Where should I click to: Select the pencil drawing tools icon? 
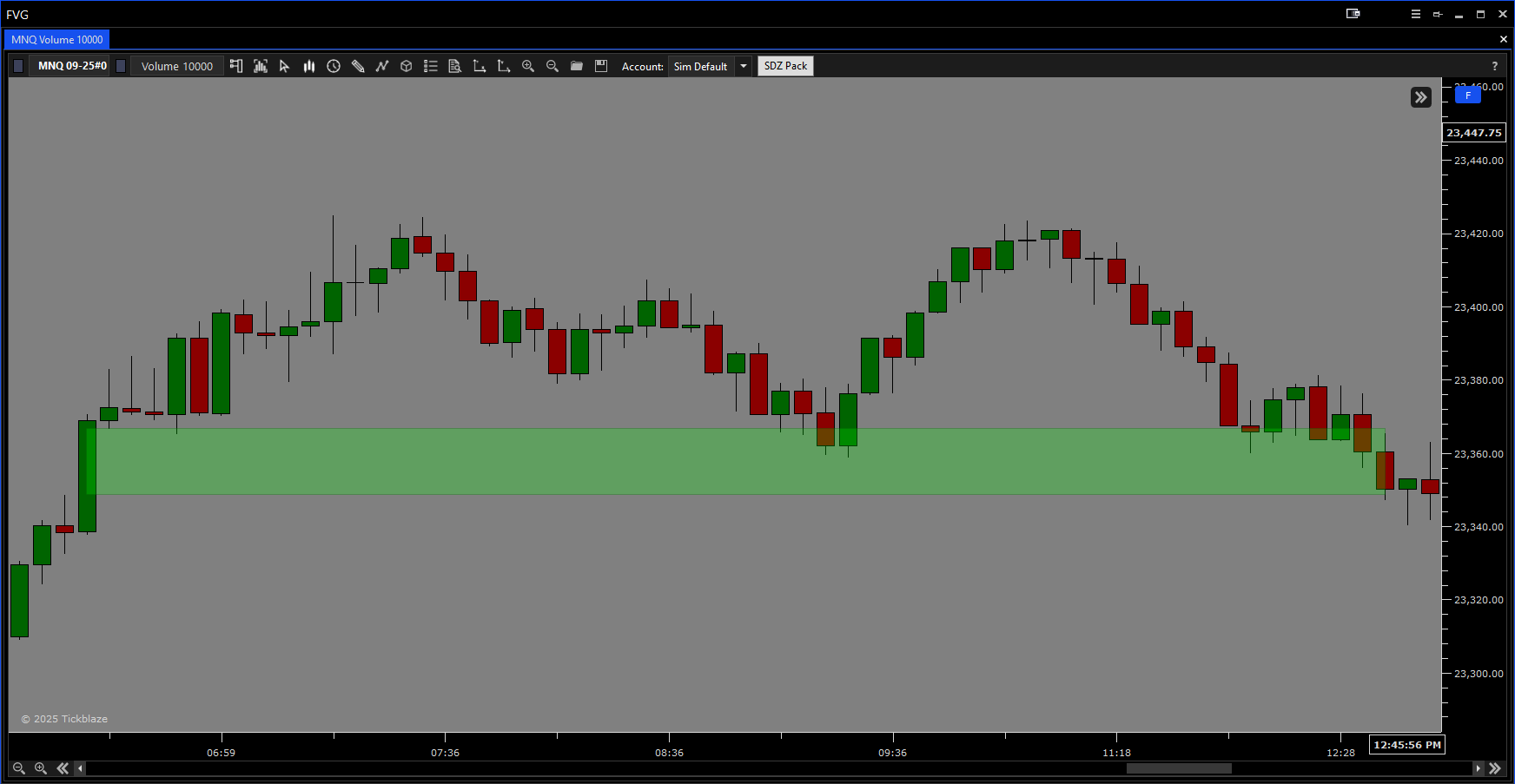358,66
